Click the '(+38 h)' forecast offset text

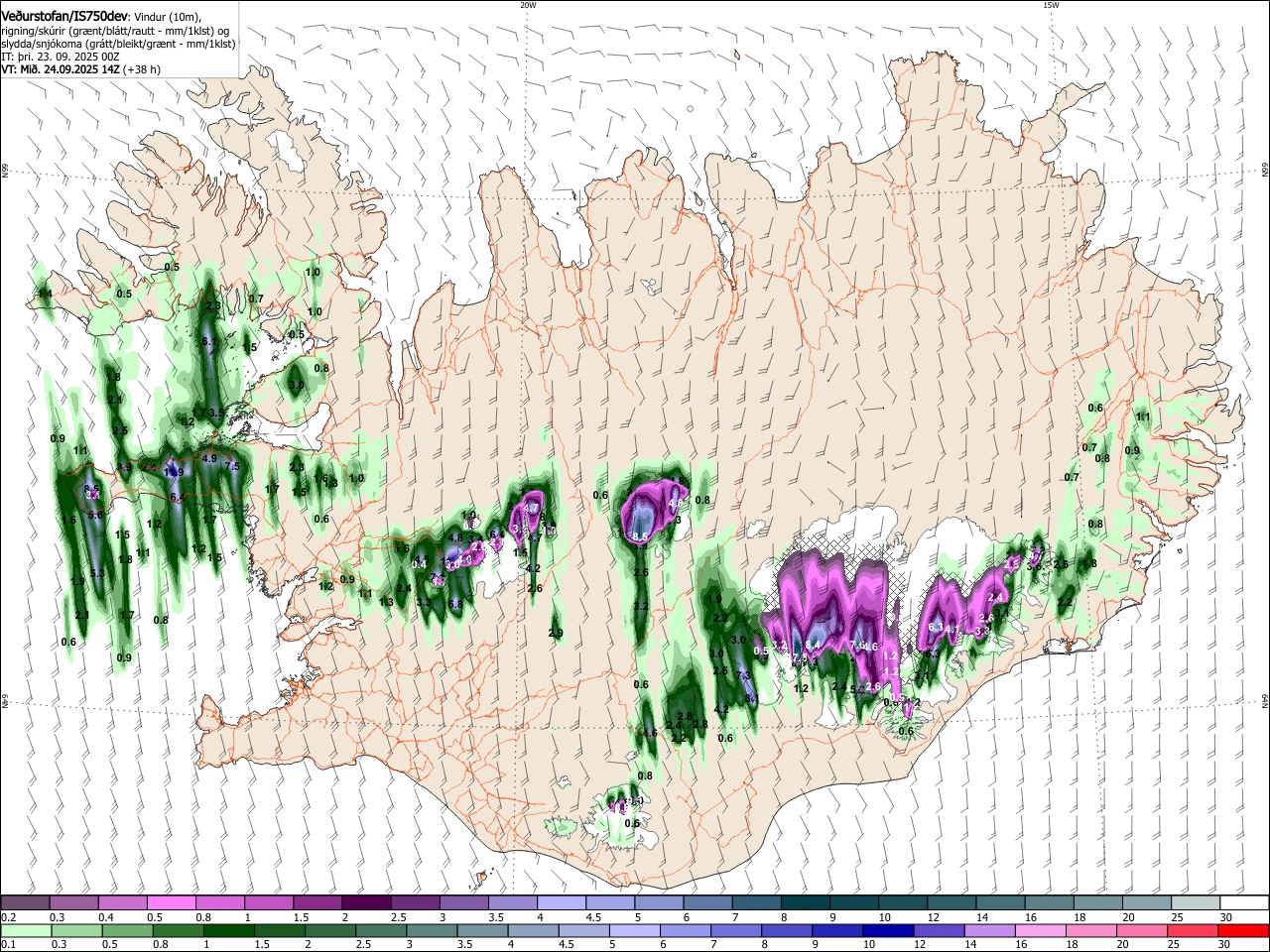click(142, 69)
